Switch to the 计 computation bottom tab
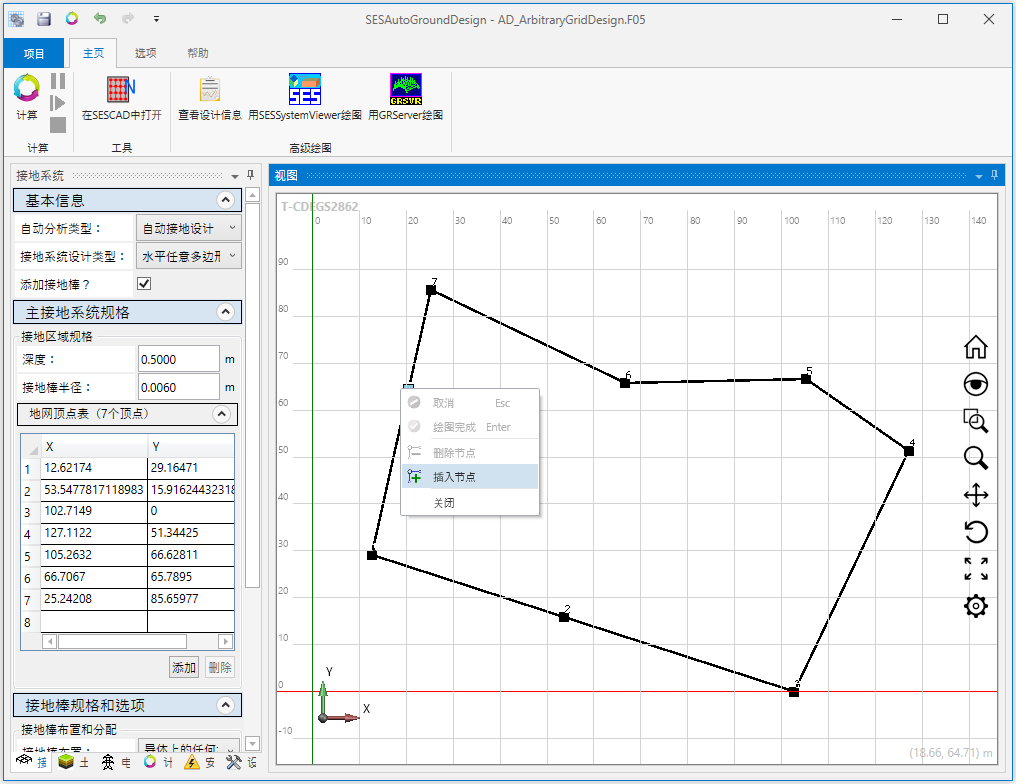 point(159,762)
